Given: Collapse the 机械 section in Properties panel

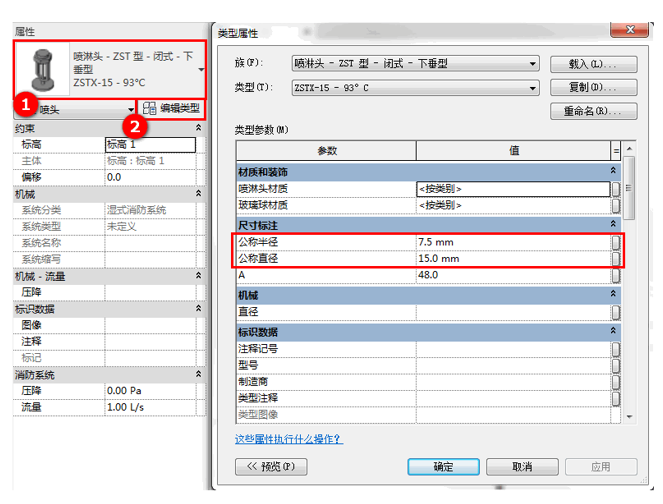Looking at the screenshot, I should coord(198,194).
